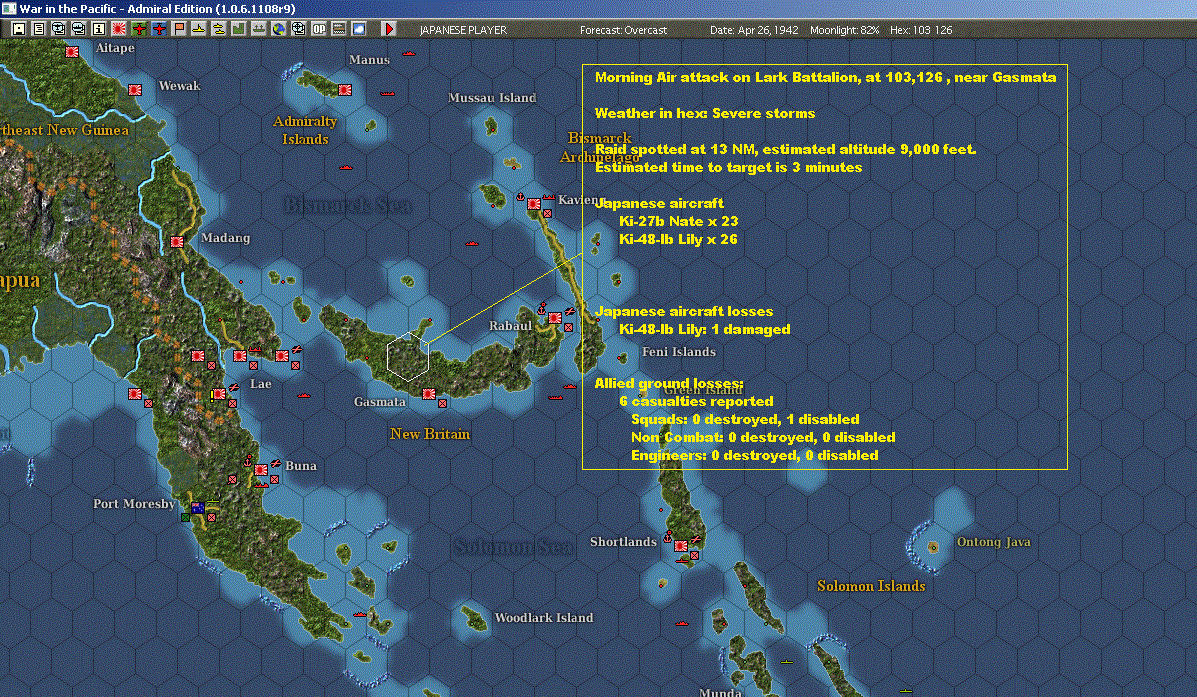Viewport: 1197px width, 697px height.
Task: Click the orange flag toolbar icon
Action: (179, 29)
